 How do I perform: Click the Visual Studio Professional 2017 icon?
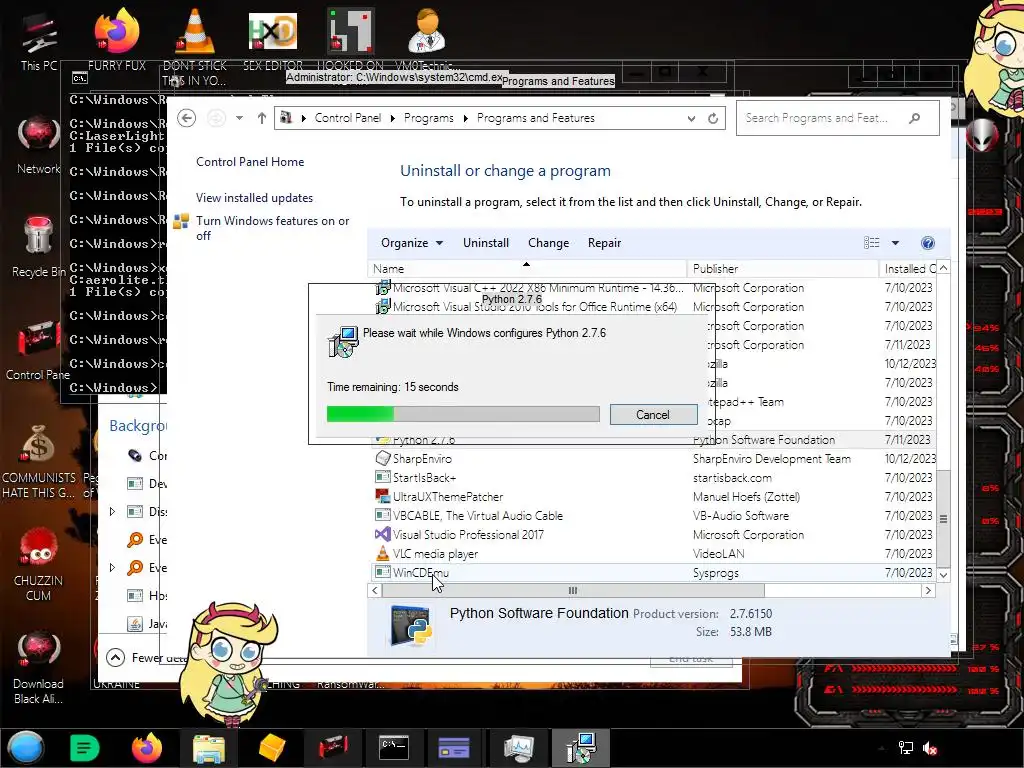[383, 534]
